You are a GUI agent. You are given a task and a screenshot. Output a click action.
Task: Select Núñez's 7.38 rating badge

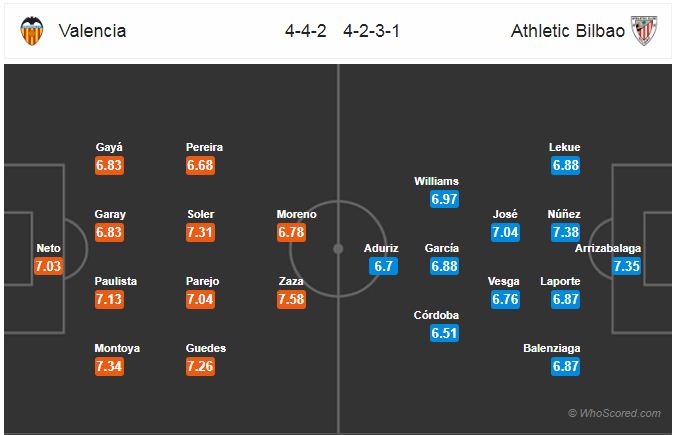[x=566, y=232]
